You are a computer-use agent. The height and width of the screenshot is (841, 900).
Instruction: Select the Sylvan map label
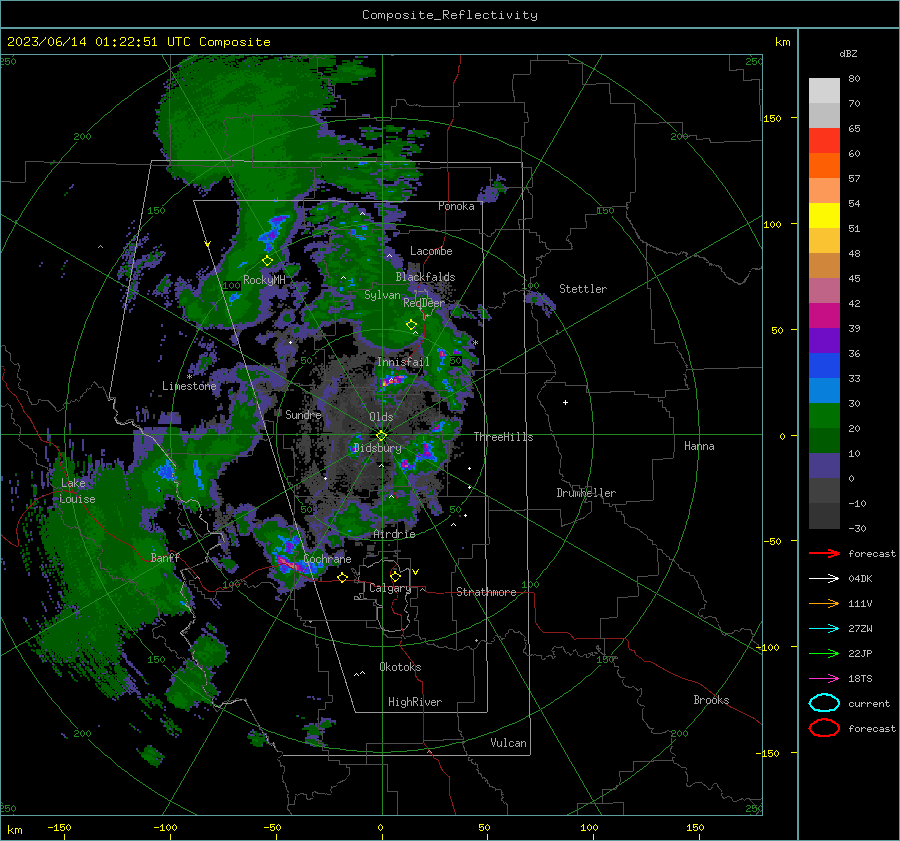click(382, 295)
